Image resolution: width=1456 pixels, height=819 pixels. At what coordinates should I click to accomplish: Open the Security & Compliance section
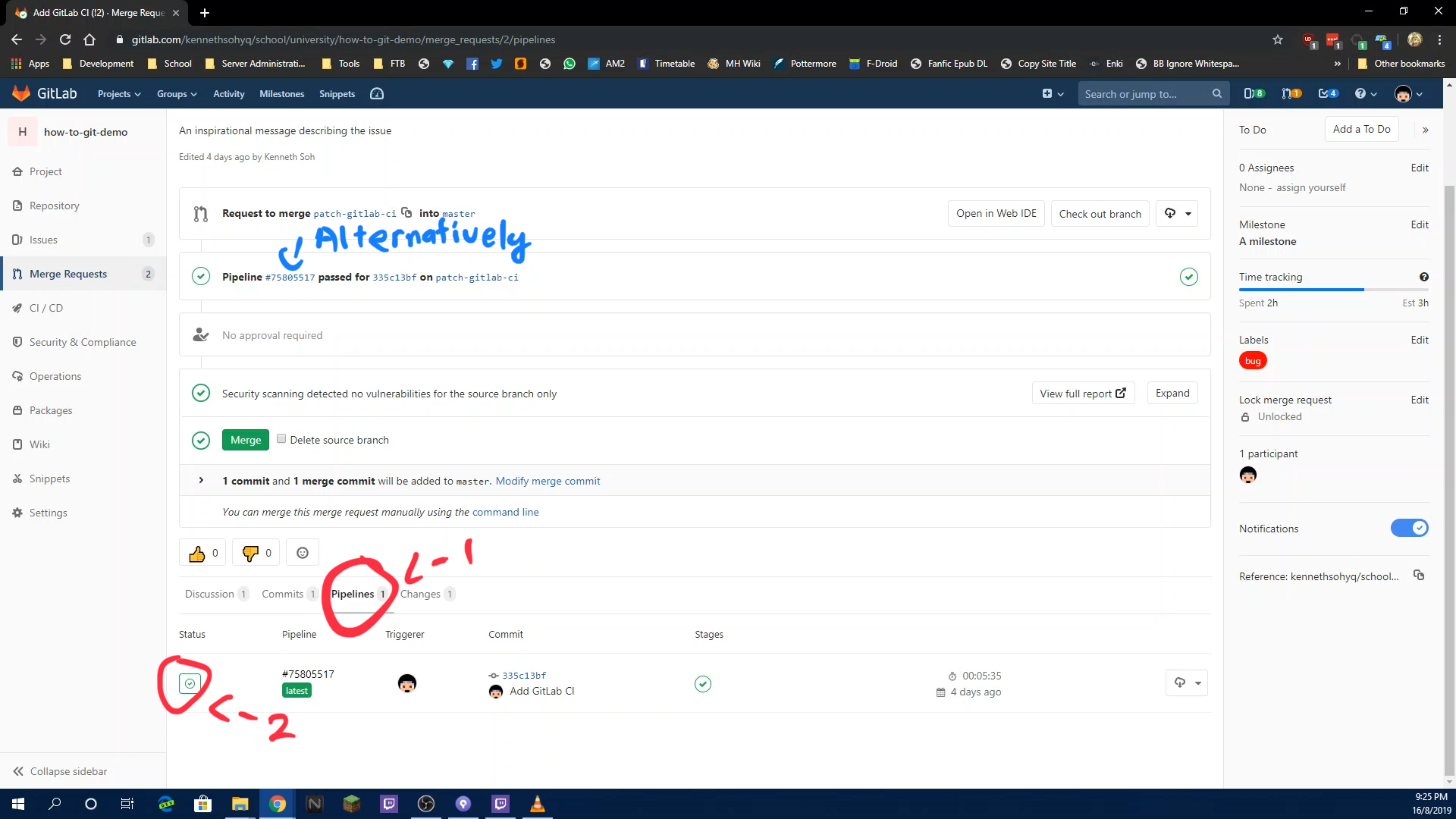83,342
